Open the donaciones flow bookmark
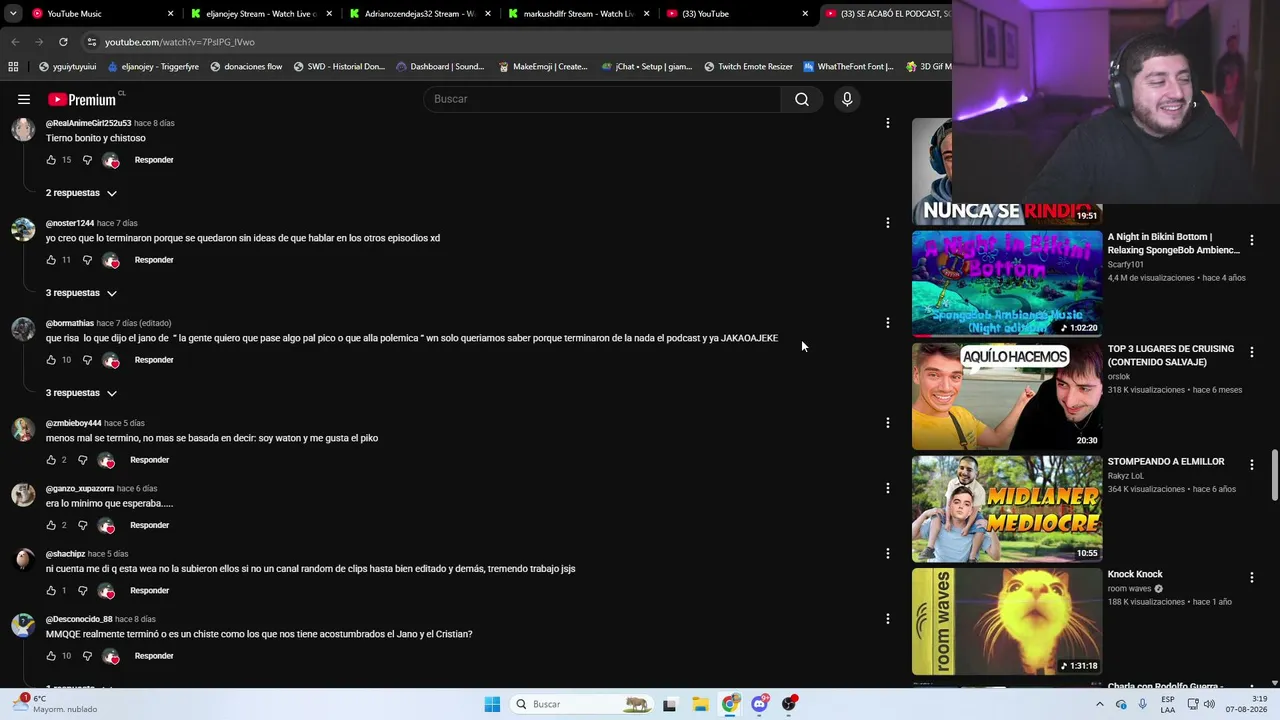This screenshot has width=1280, height=720. coord(246,67)
